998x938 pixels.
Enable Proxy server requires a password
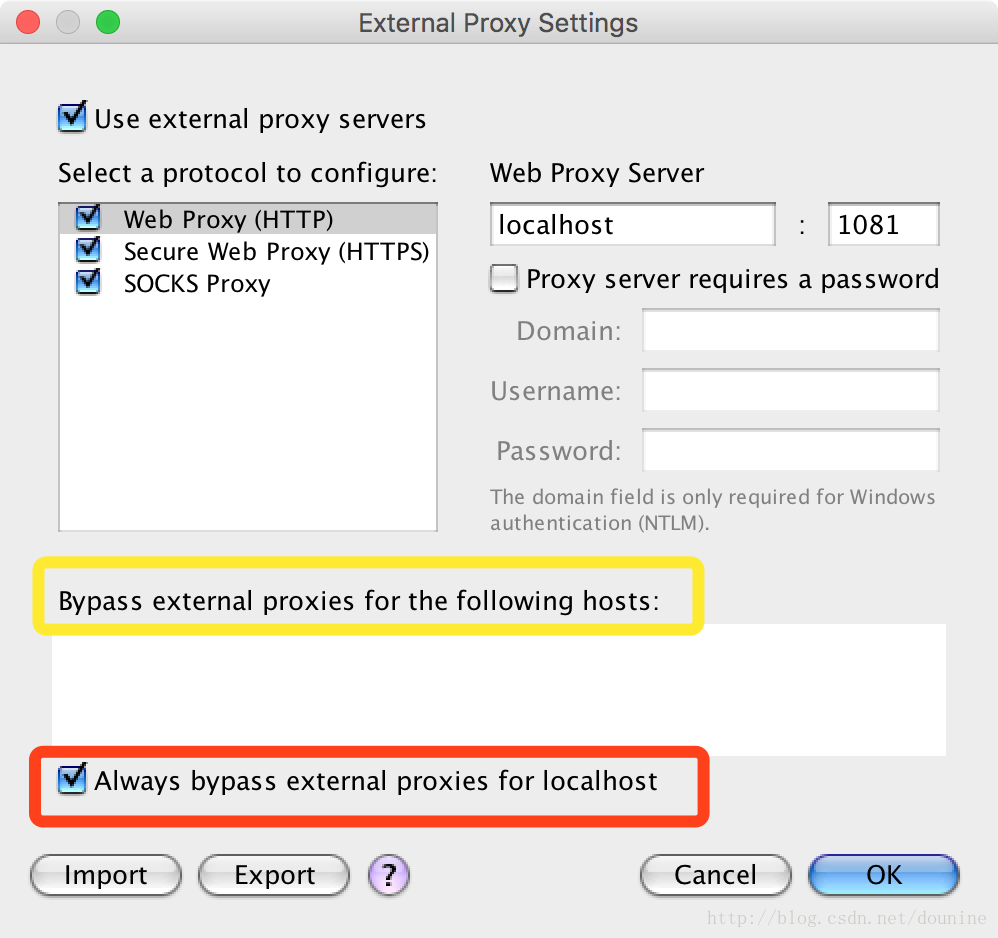[x=503, y=279]
